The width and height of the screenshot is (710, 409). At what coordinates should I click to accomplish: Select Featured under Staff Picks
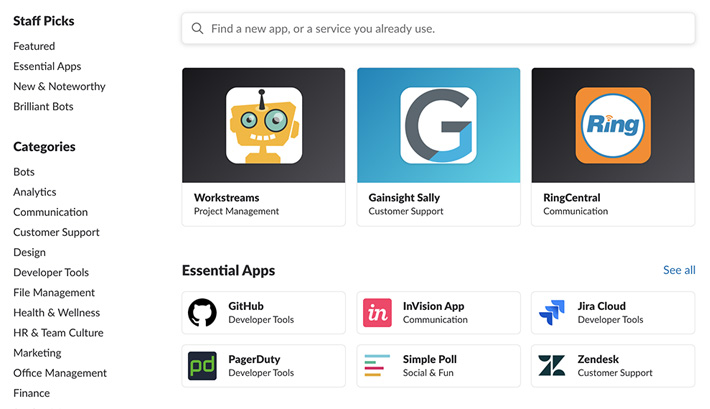[x=34, y=46]
